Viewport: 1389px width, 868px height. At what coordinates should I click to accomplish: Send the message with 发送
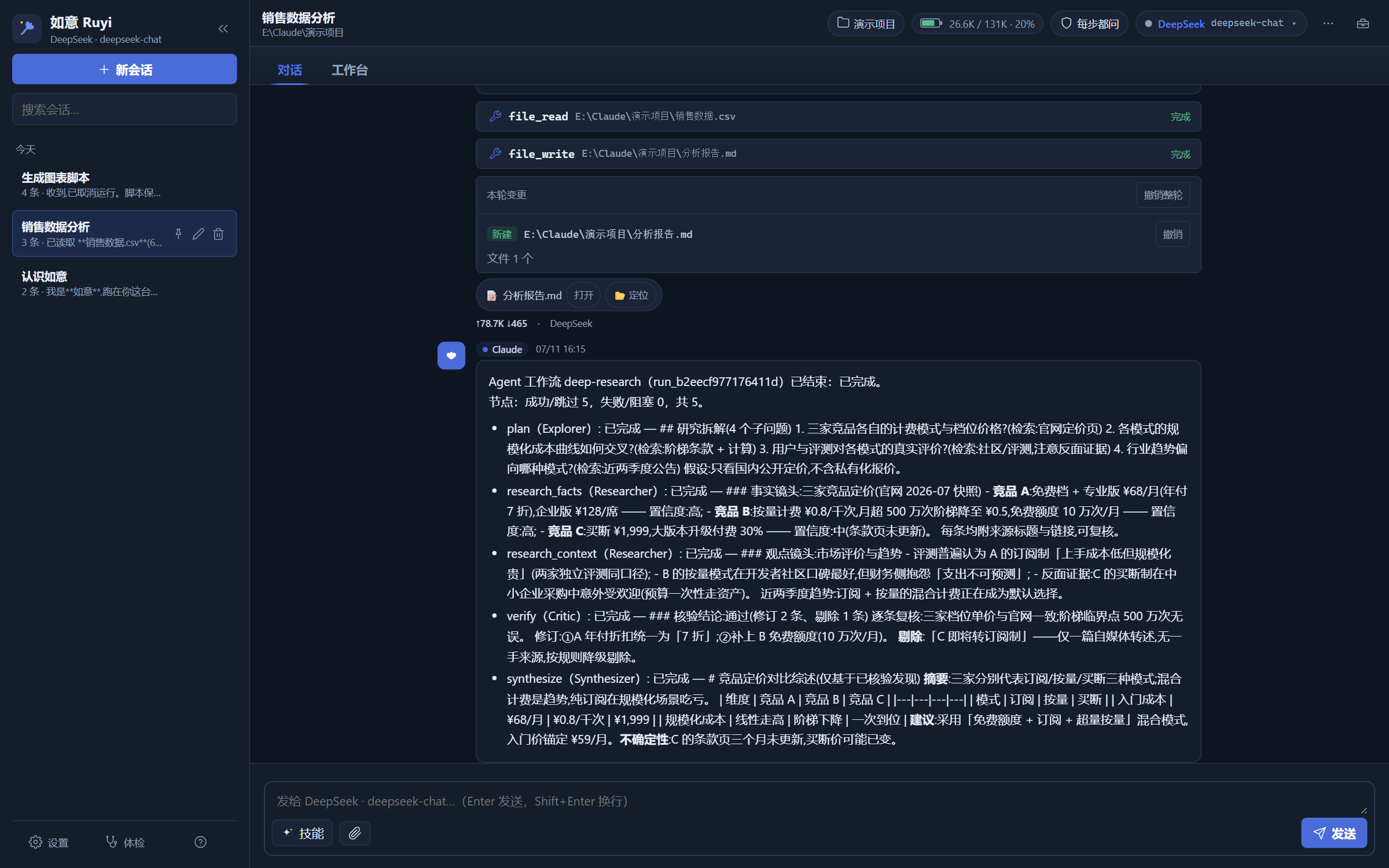[x=1334, y=834]
